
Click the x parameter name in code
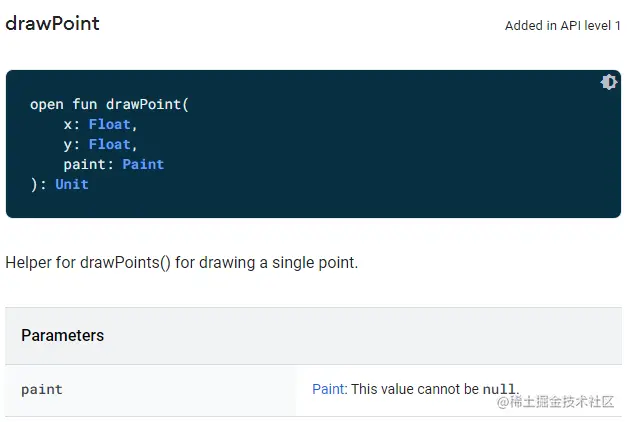(x=67, y=124)
